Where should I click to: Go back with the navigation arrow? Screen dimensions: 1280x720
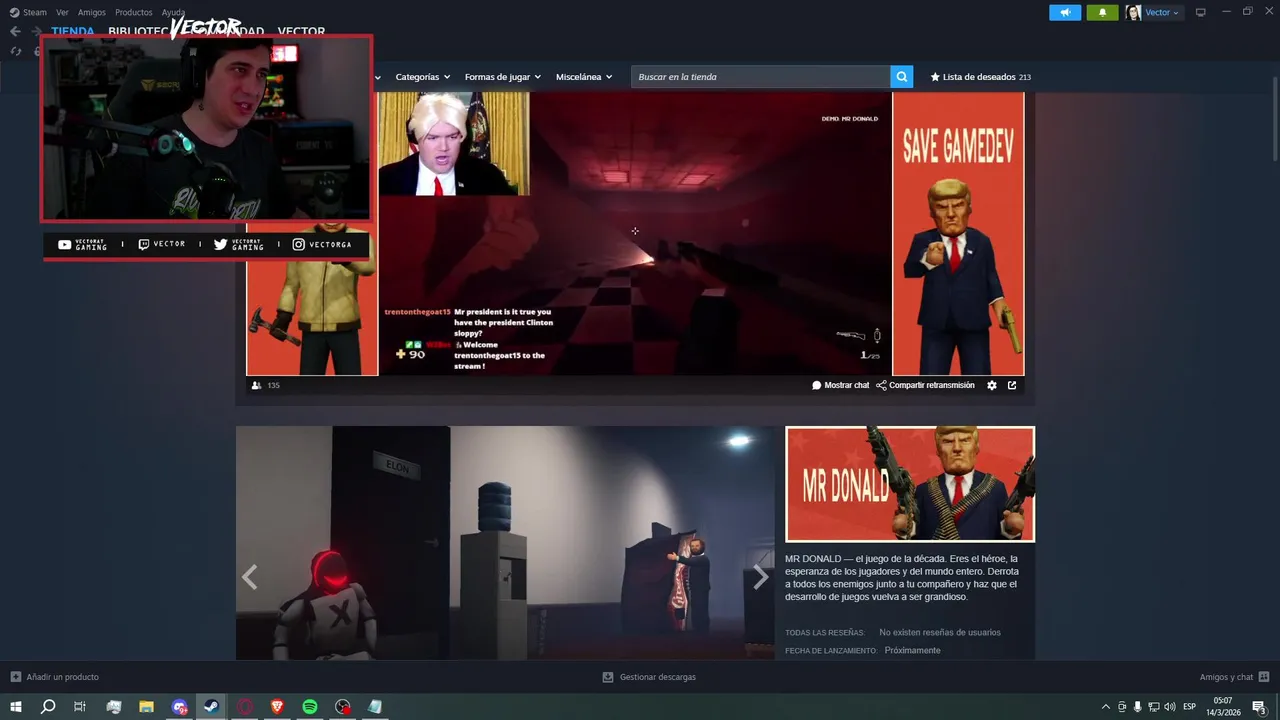tap(15, 31)
